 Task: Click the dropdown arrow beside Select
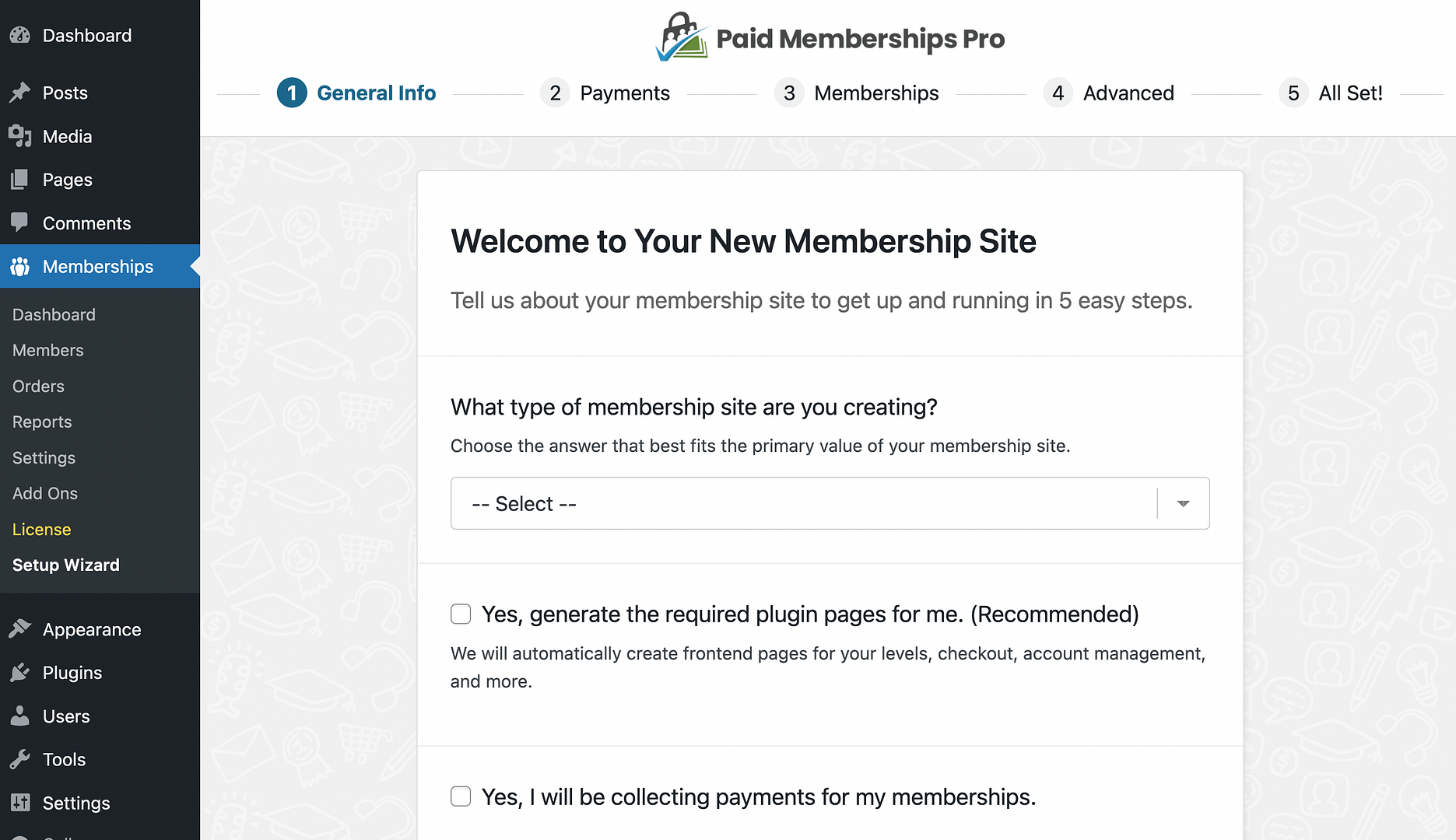[x=1182, y=503]
